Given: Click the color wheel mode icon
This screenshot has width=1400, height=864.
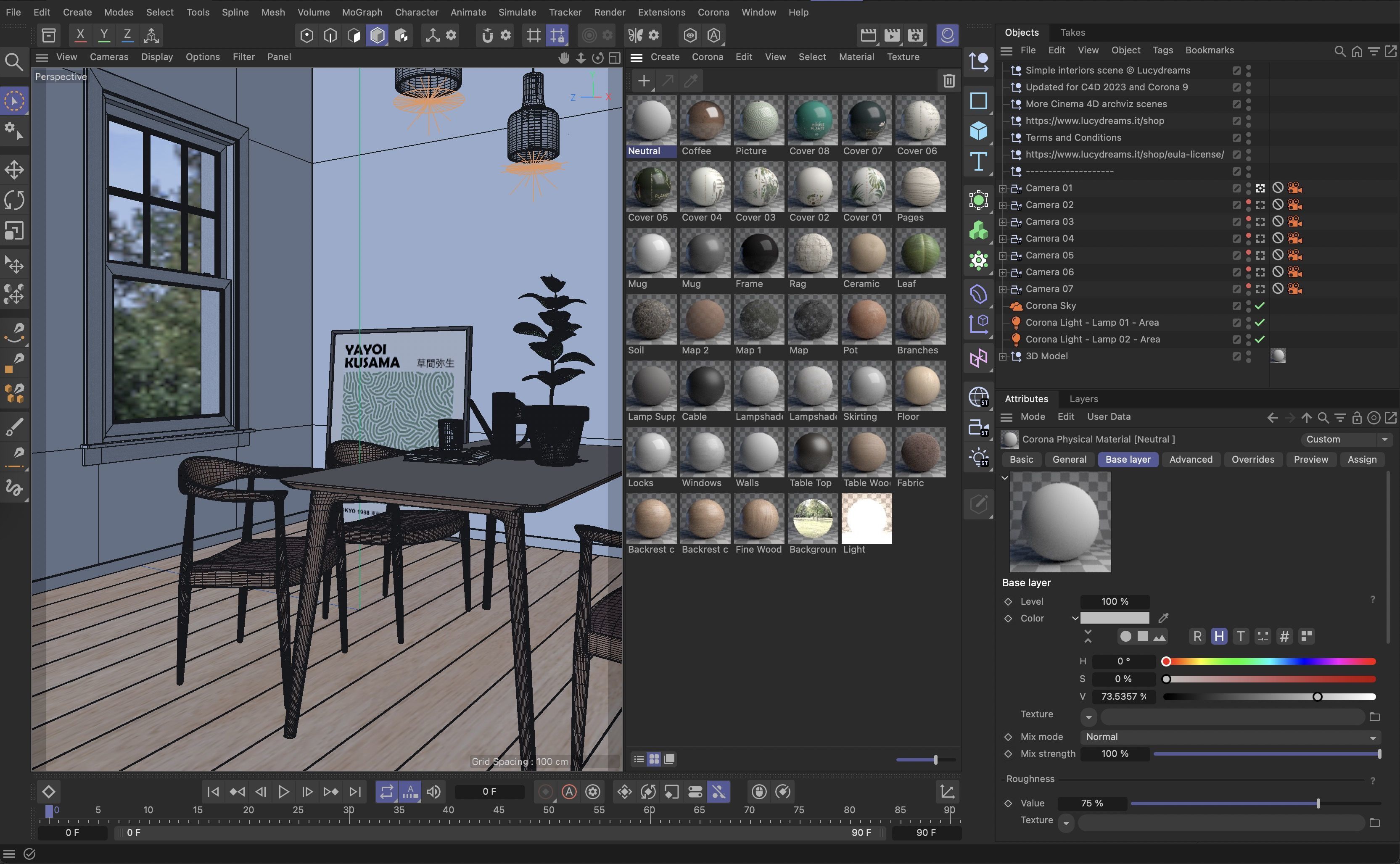Looking at the screenshot, I should click(1125, 637).
